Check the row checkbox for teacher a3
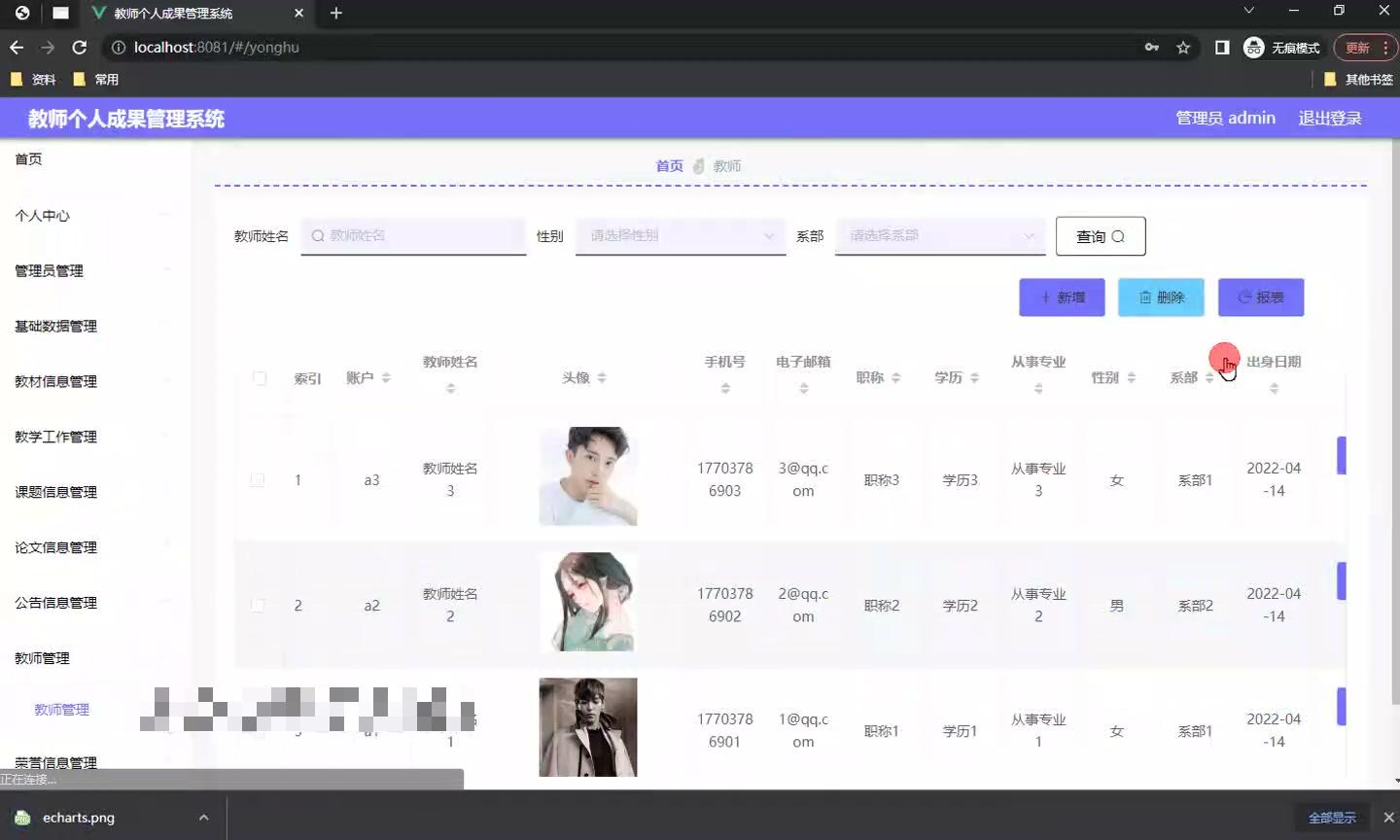 coord(258,480)
